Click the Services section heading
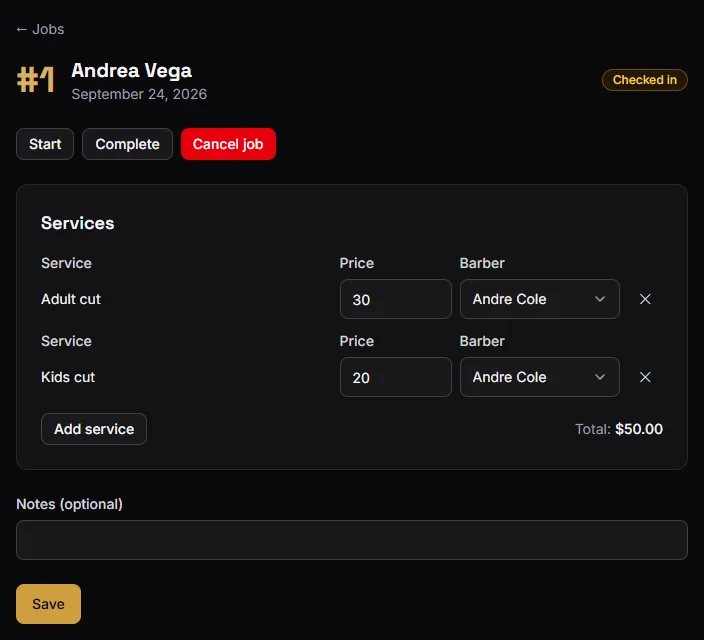The image size is (704, 640). pyautogui.click(x=78, y=223)
